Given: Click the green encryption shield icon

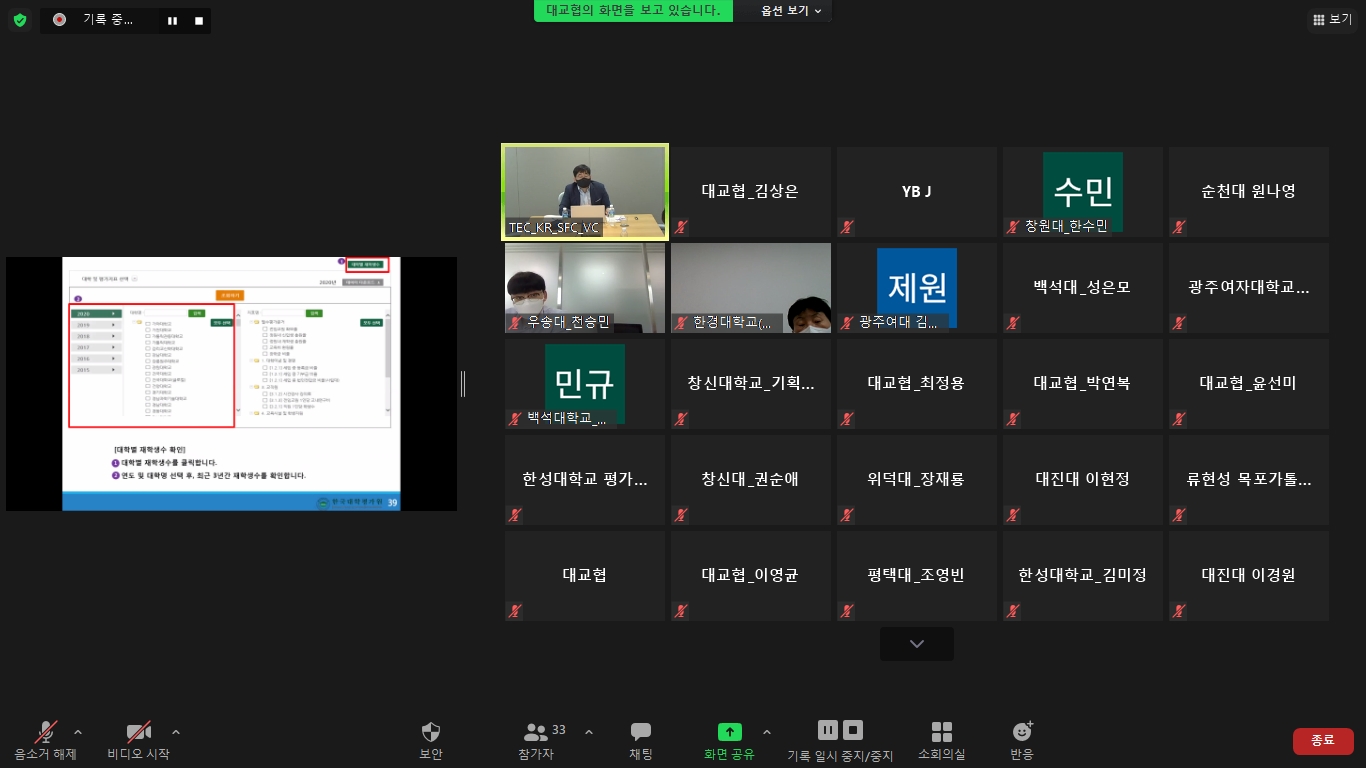Looking at the screenshot, I should (20, 20).
